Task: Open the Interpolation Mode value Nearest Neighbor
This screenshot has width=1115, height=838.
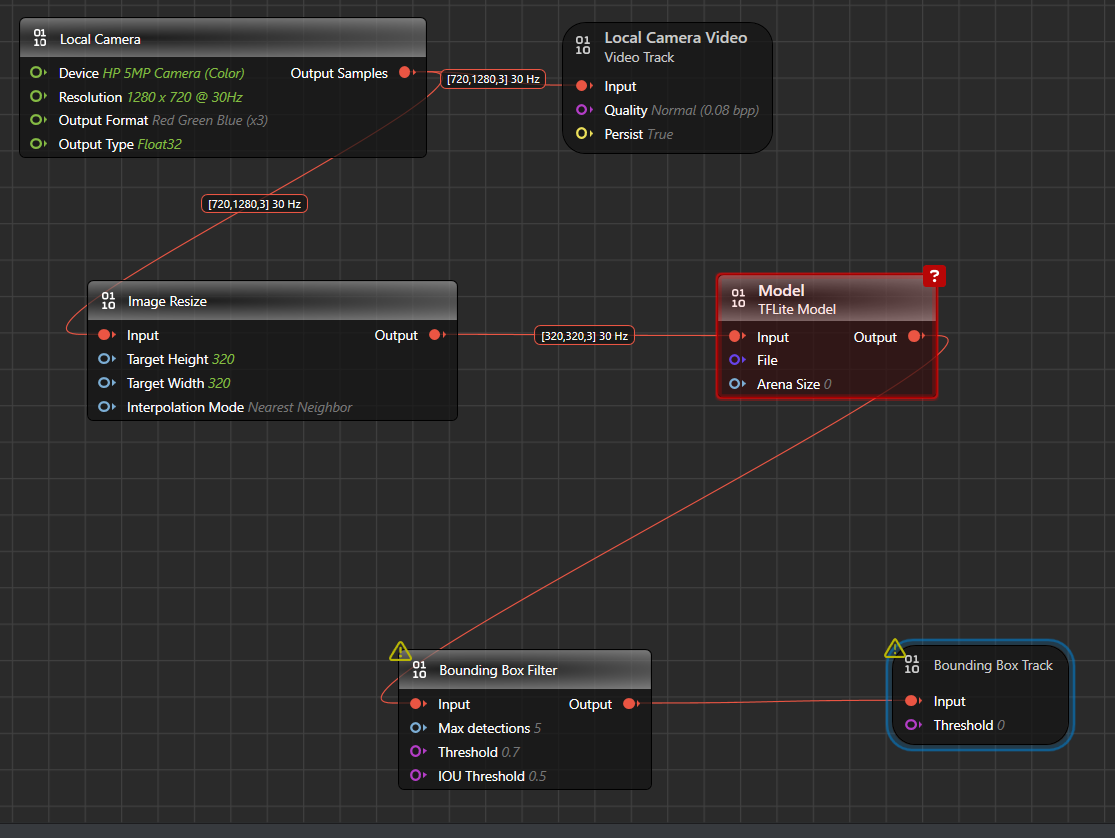Action: point(300,408)
